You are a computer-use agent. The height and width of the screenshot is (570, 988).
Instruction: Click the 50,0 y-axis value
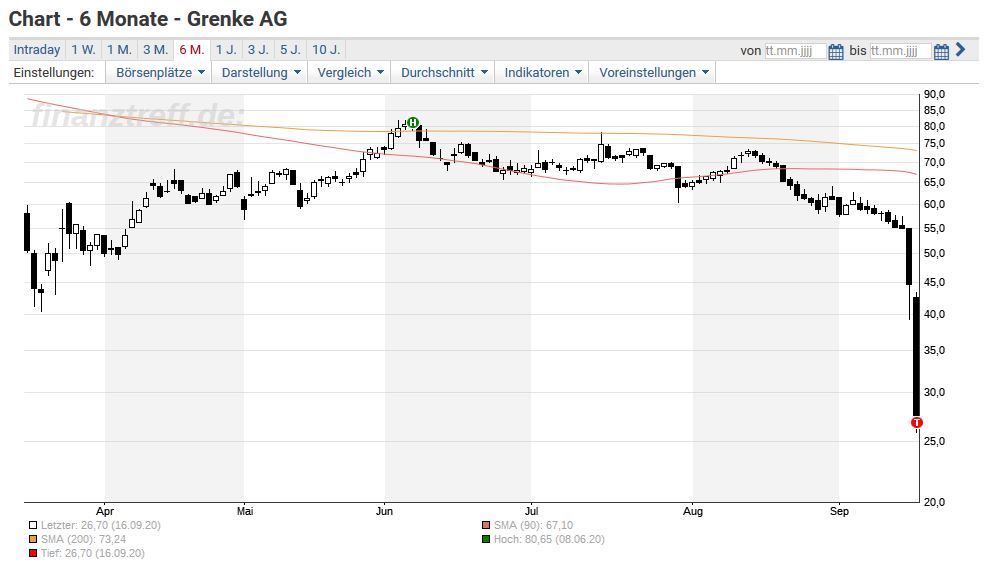934,253
